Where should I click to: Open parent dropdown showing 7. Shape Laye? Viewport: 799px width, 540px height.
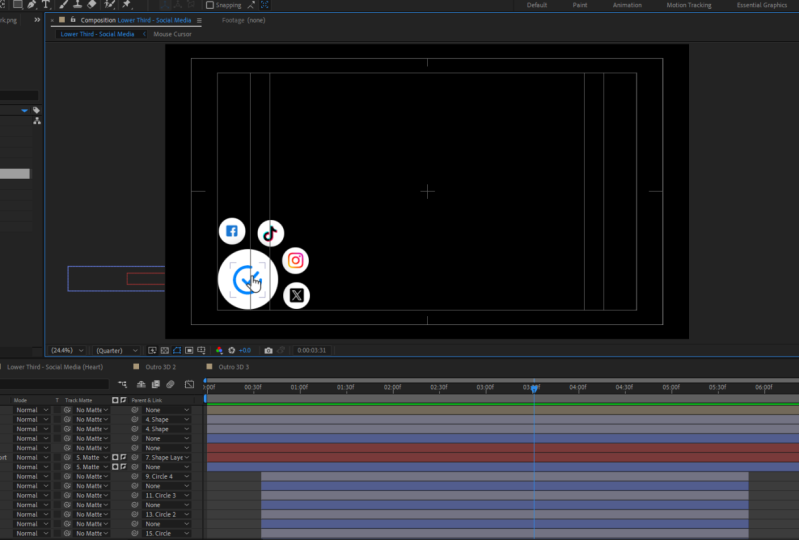click(x=167, y=457)
